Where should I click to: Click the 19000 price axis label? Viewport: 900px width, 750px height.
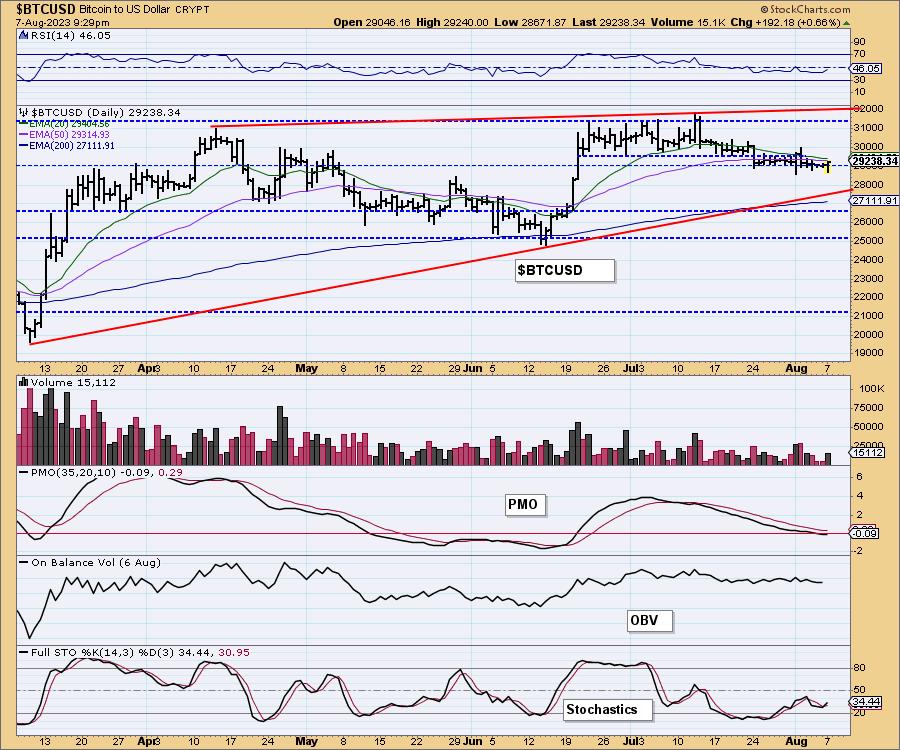click(868, 353)
